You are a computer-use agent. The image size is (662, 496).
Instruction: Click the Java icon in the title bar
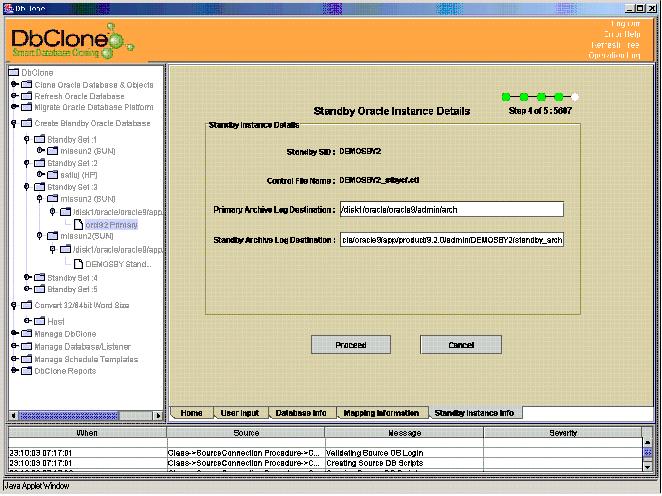click(8, 8)
